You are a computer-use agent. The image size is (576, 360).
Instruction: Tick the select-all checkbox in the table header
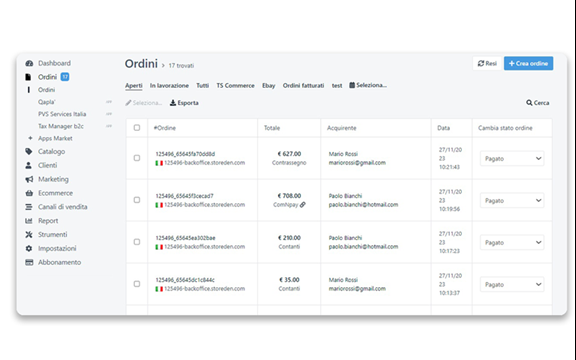point(137,127)
